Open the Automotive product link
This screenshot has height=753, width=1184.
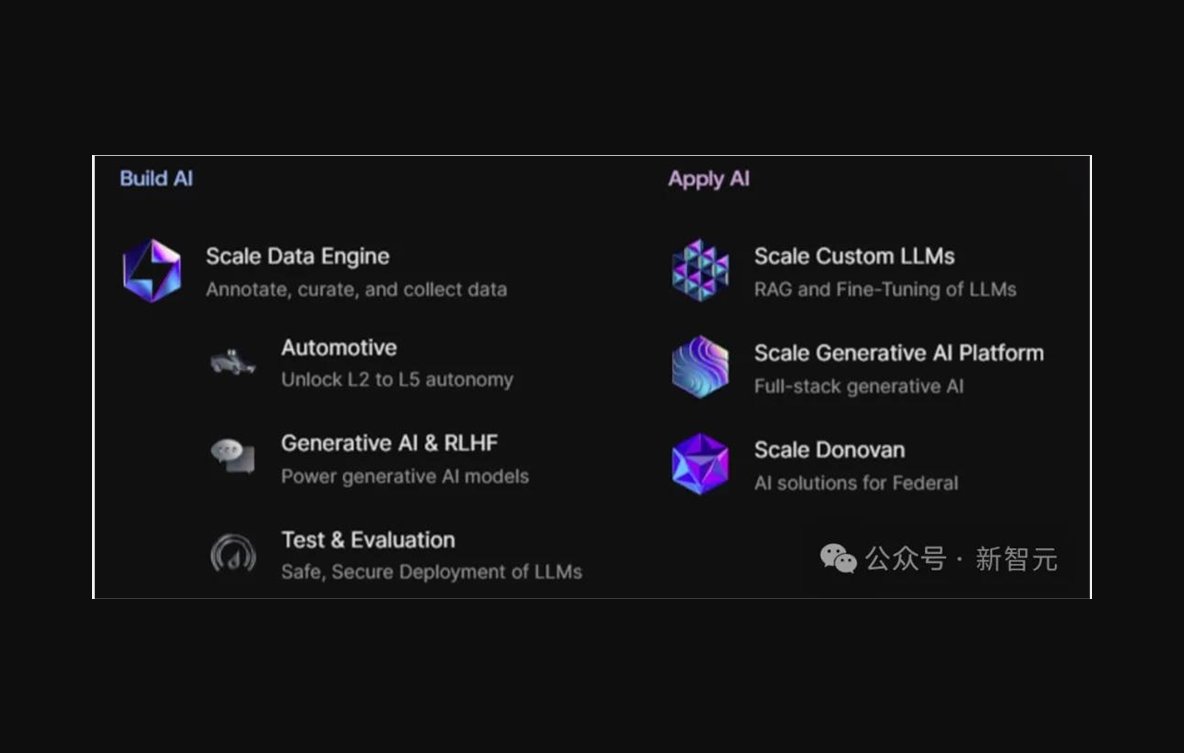coord(338,348)
